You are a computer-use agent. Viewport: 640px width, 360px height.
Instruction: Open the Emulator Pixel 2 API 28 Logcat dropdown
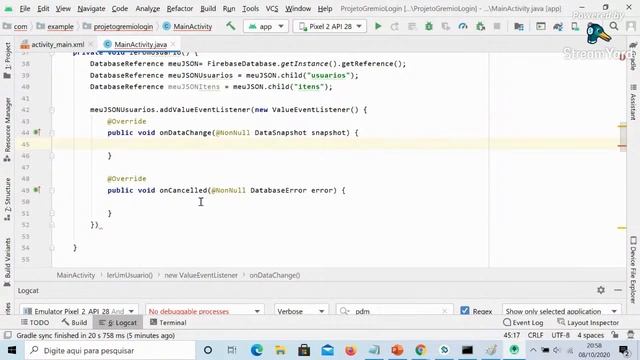[x=79, y=311]
